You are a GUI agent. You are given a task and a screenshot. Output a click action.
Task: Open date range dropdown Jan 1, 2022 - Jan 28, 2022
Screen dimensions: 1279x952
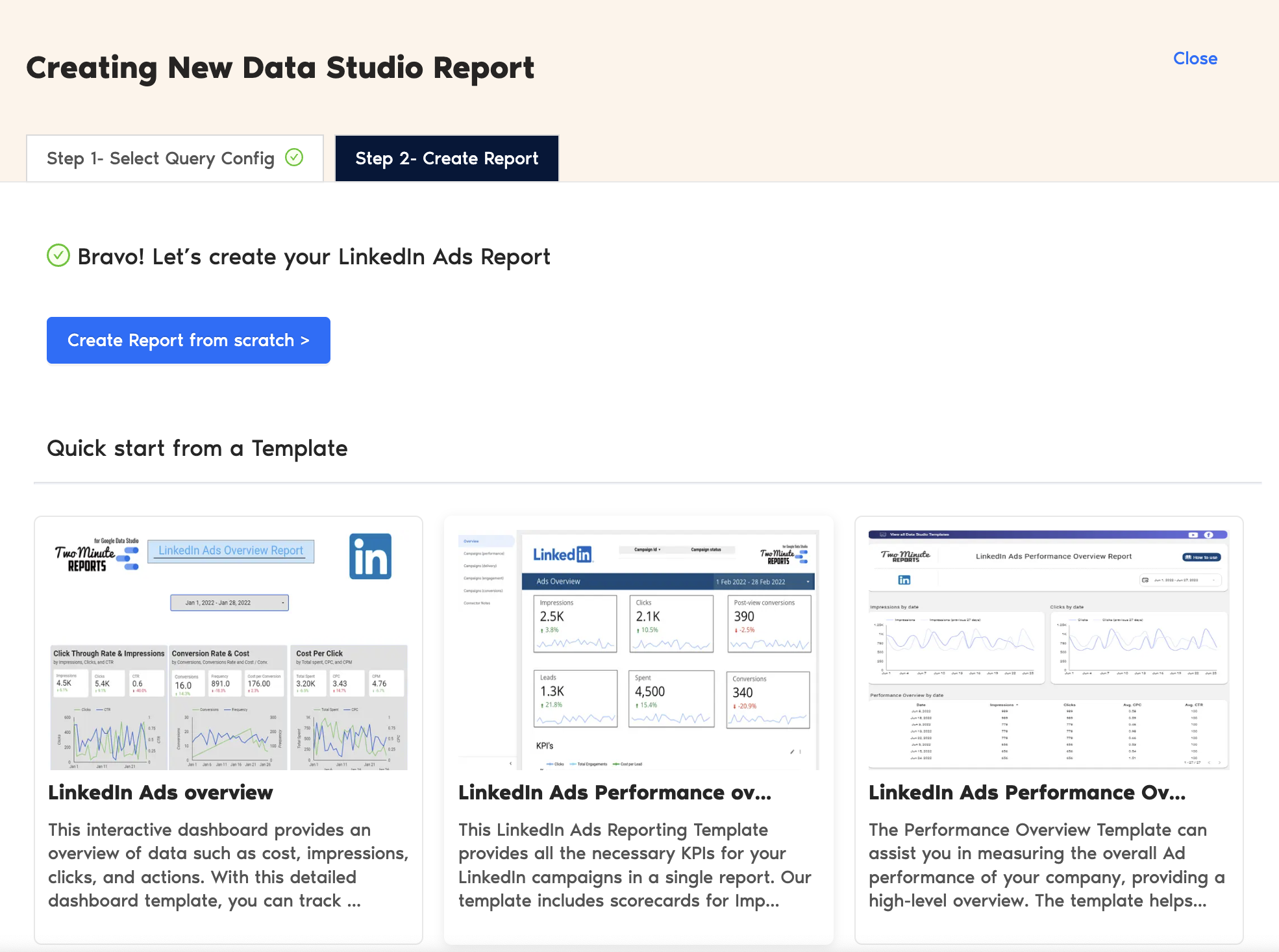click(229, 603)
